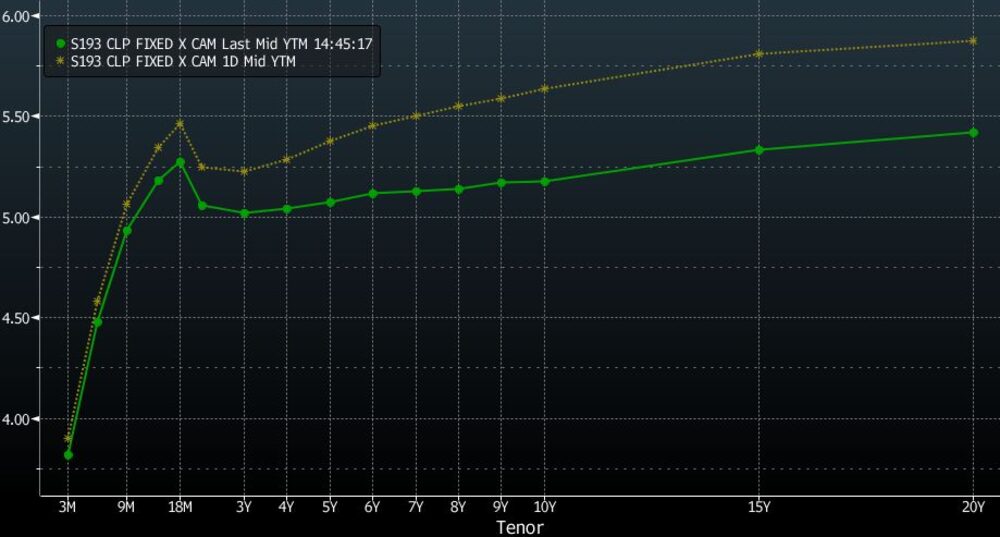Click the green data point at 3M tenor
1000x537 pixels.
tap(68, 455)
